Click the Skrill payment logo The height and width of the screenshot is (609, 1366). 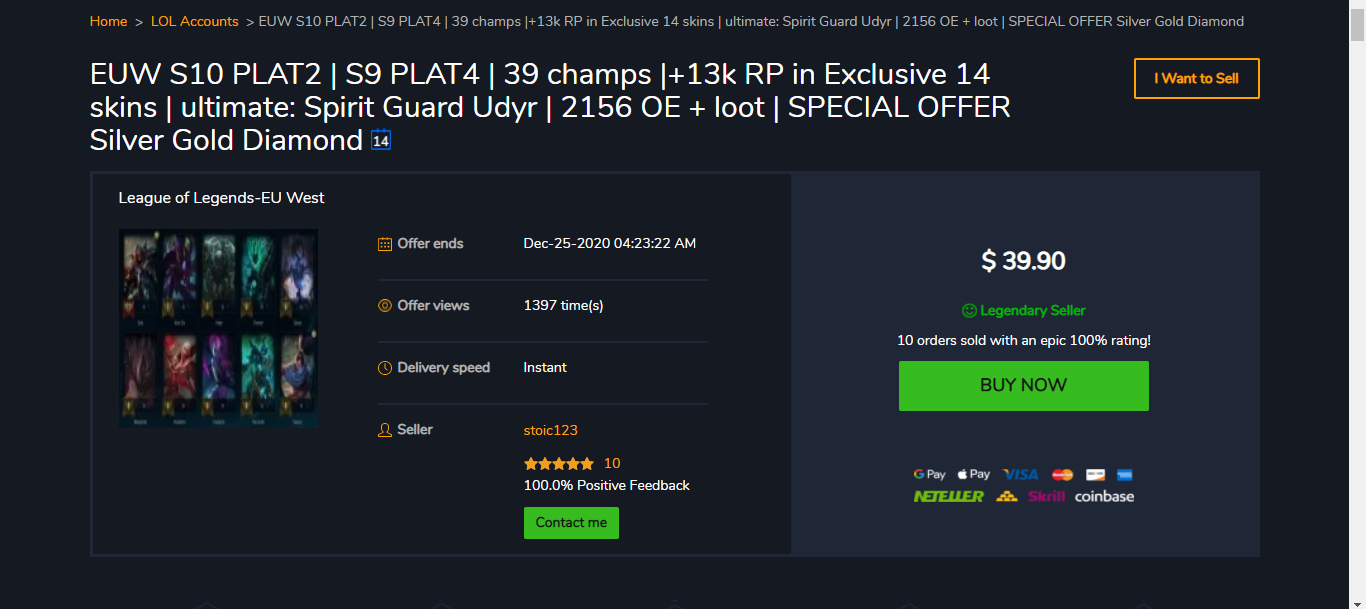(1047, 496)
